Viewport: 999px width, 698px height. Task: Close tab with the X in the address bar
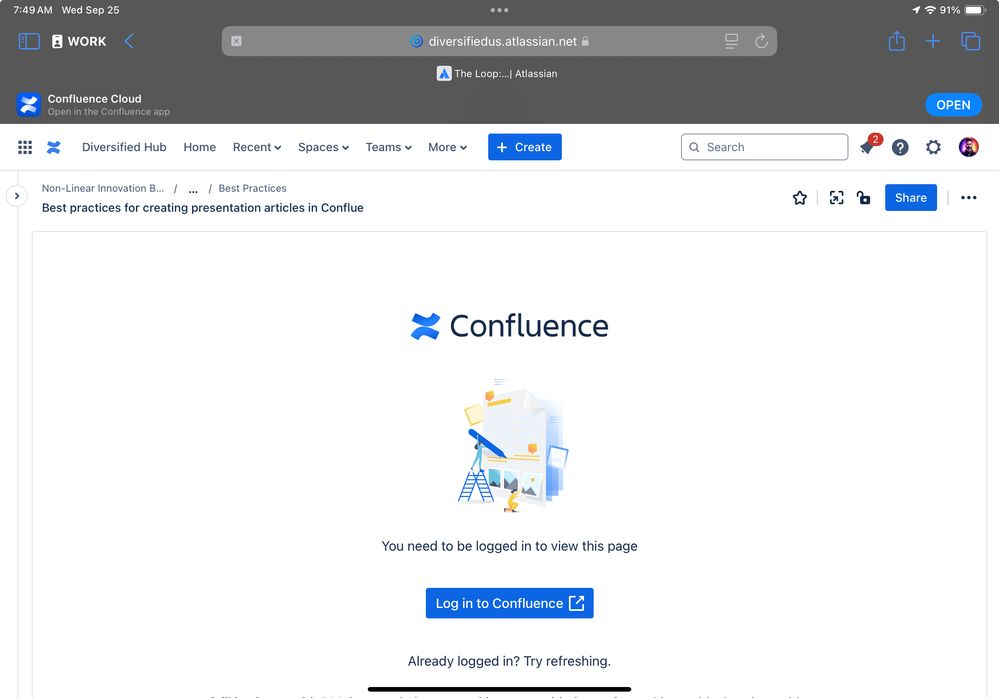tap(236, 41)
